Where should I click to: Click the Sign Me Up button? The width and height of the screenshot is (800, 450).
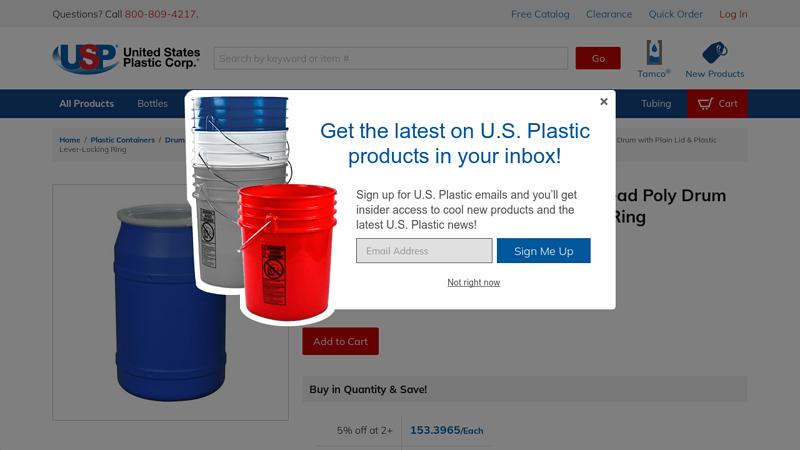click(543, 251)
